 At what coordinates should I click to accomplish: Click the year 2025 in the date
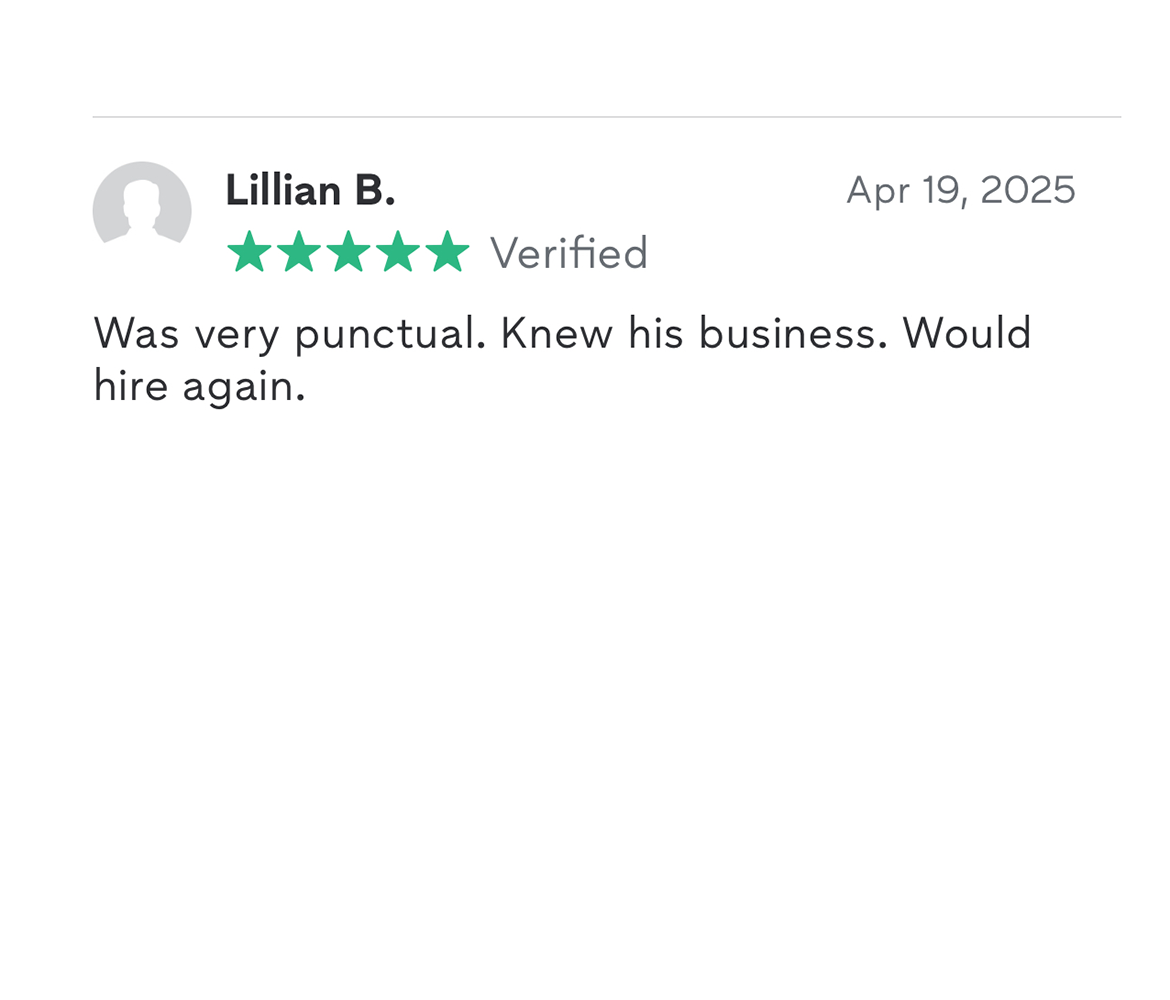point(1027,190)
